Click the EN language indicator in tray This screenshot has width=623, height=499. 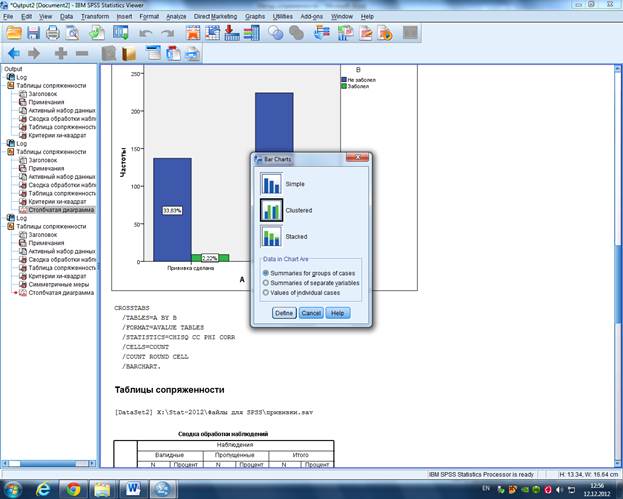coord(486,488)
